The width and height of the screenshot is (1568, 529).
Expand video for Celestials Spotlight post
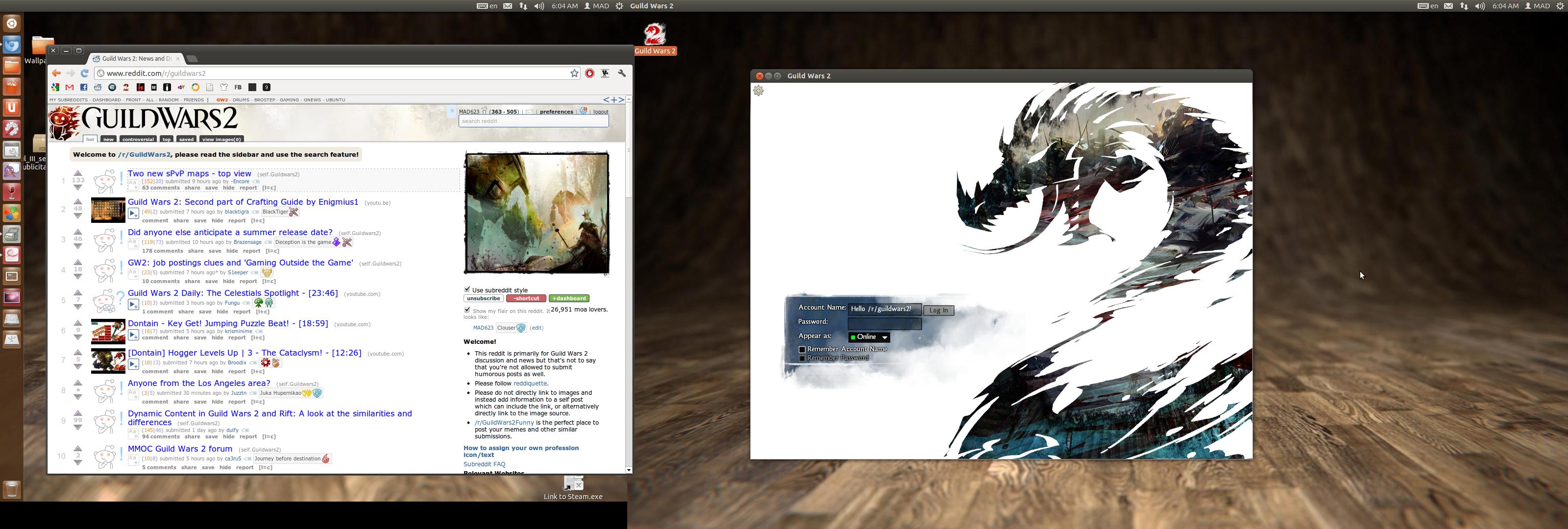point(133,304)
